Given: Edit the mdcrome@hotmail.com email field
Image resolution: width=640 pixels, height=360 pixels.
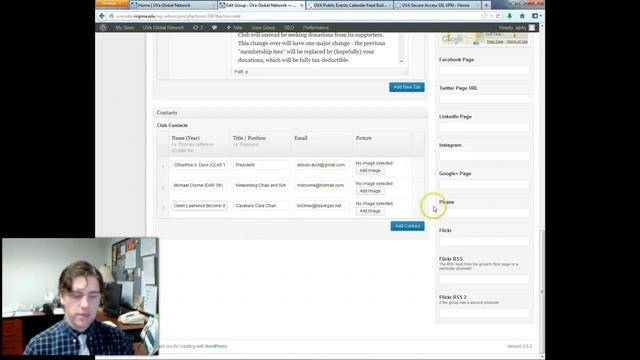Looking at the screenshot, I should [x=322, y=185].
